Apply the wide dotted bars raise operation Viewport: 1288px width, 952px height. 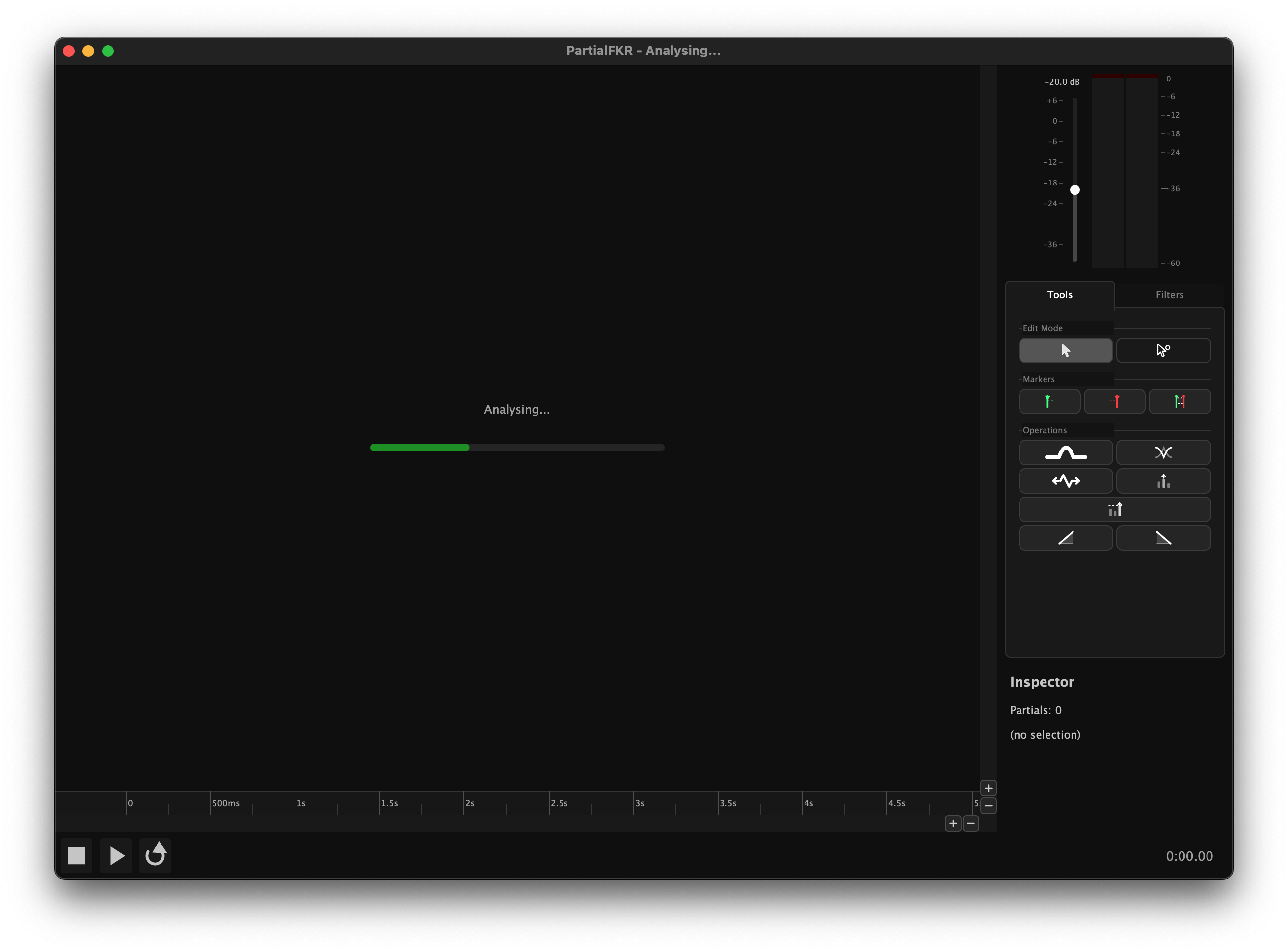coord(1115,509)
